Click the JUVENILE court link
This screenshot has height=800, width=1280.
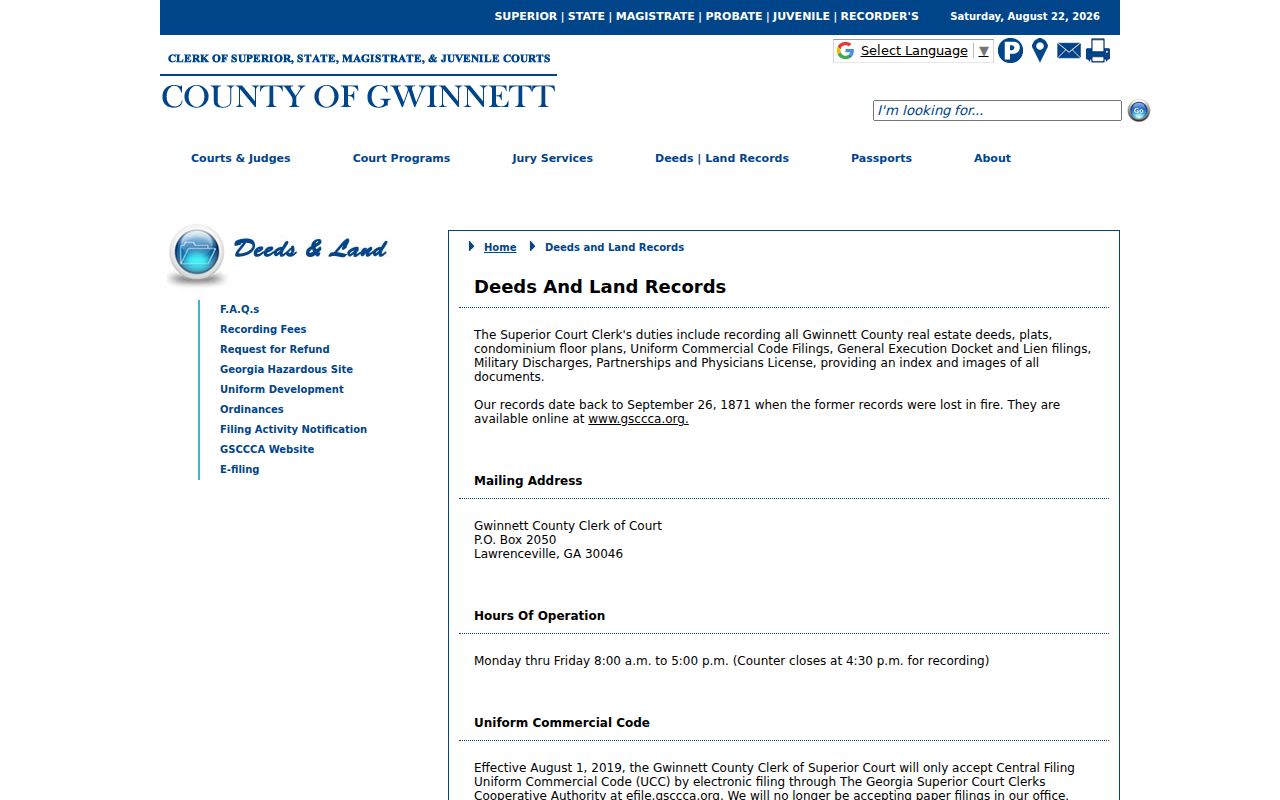pos(801,16)
